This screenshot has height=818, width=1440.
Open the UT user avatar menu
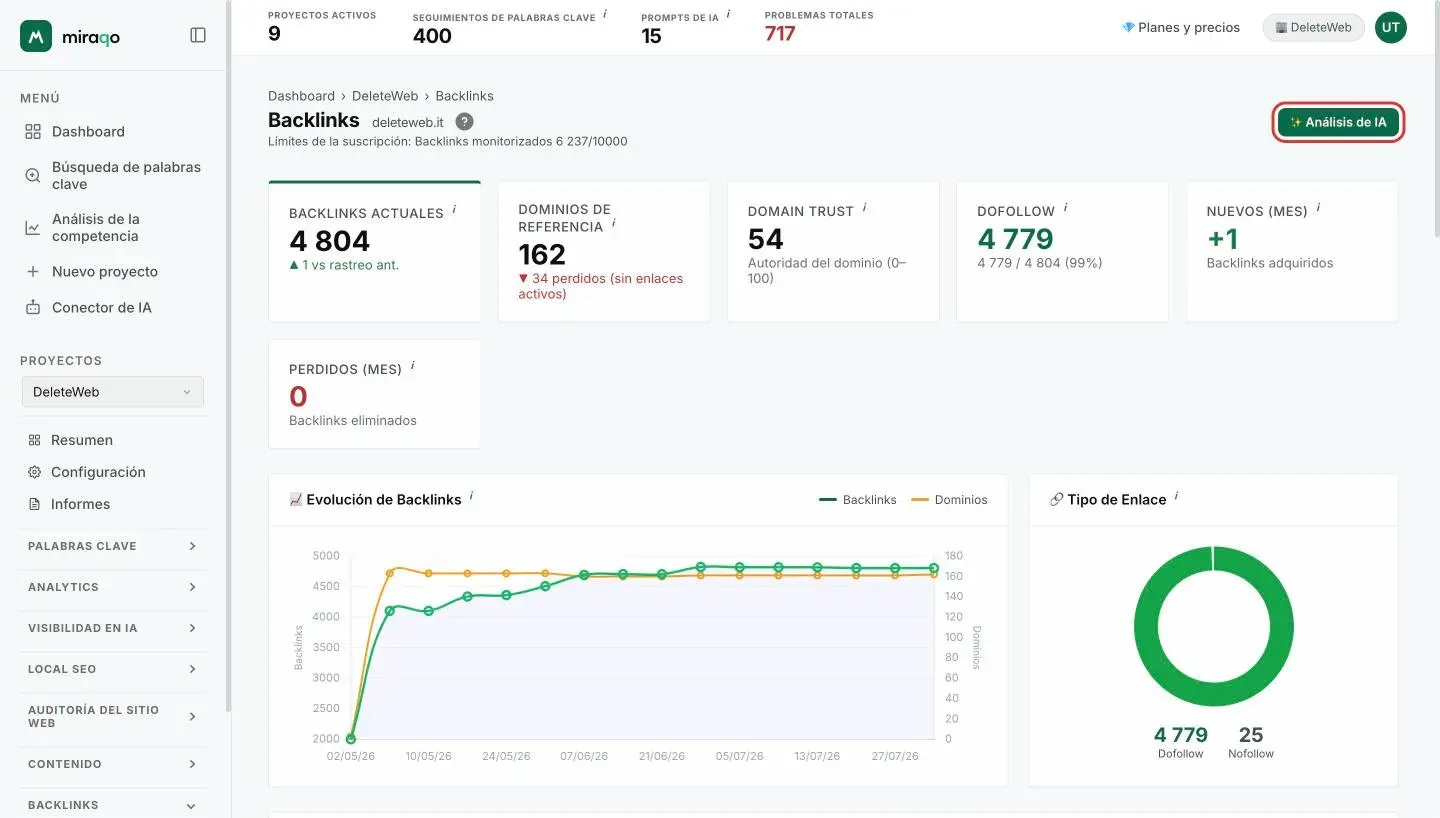click(1390, 28)
